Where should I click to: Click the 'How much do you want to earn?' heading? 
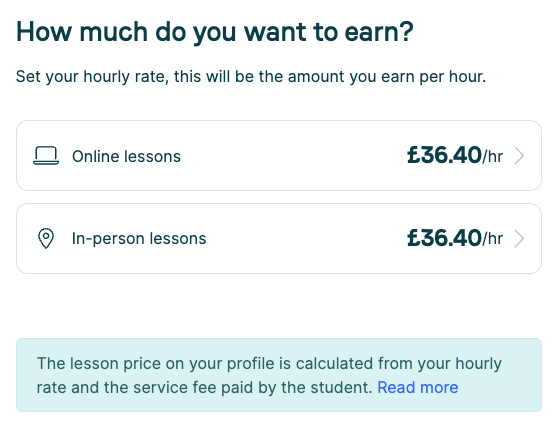[x=215, y=33]
